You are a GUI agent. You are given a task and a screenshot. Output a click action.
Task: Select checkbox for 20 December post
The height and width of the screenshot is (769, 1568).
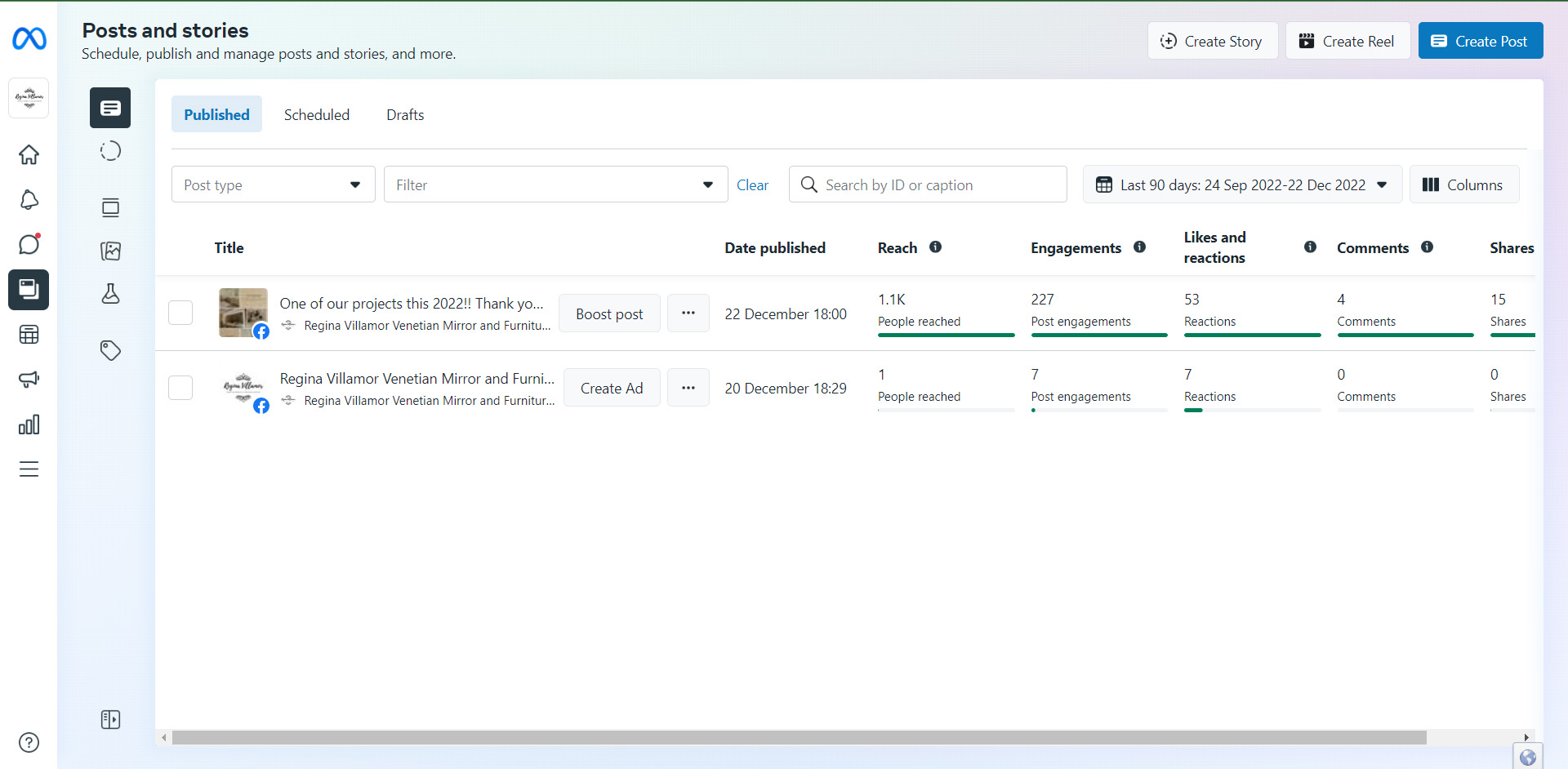(180, 388)
